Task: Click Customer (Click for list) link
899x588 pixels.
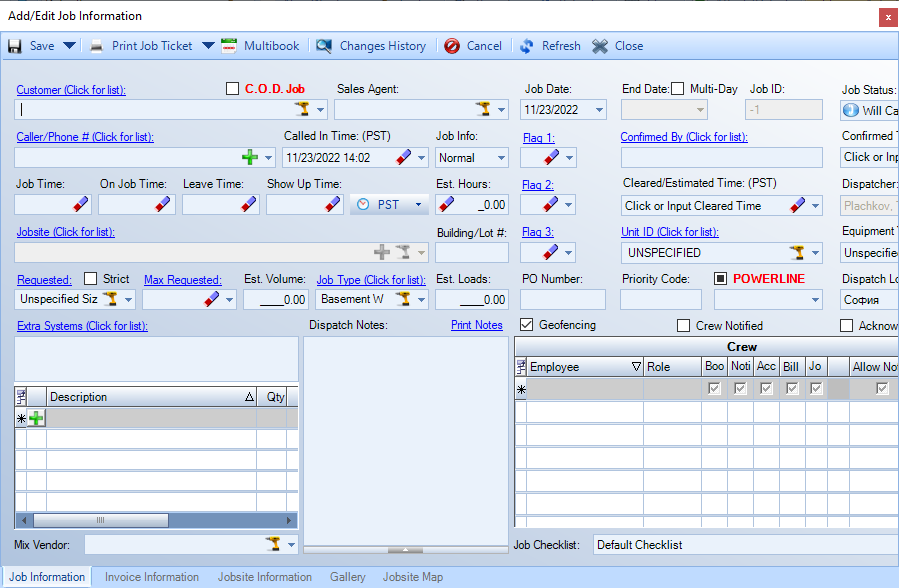Action: pyautogui.click(x=71, y=90)
